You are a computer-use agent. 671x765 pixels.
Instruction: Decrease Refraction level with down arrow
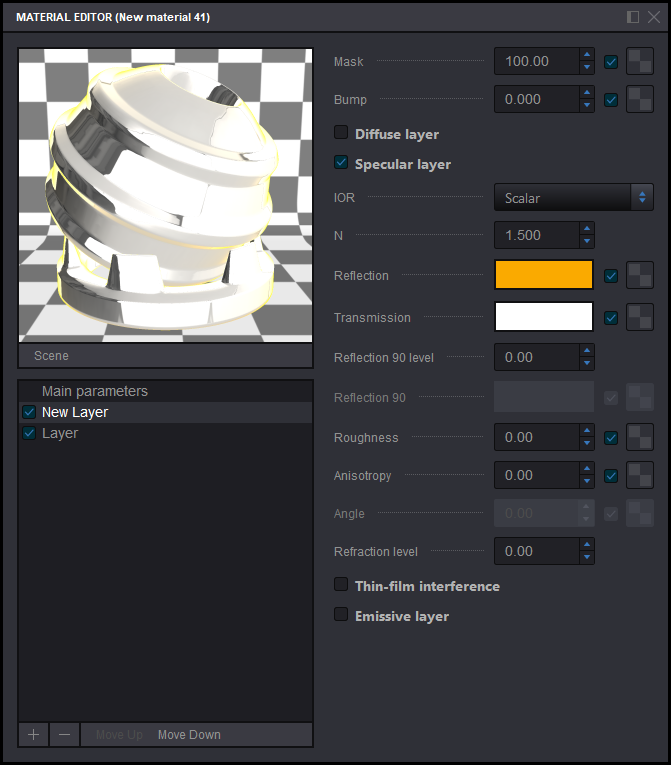click(x=587, y=557)
